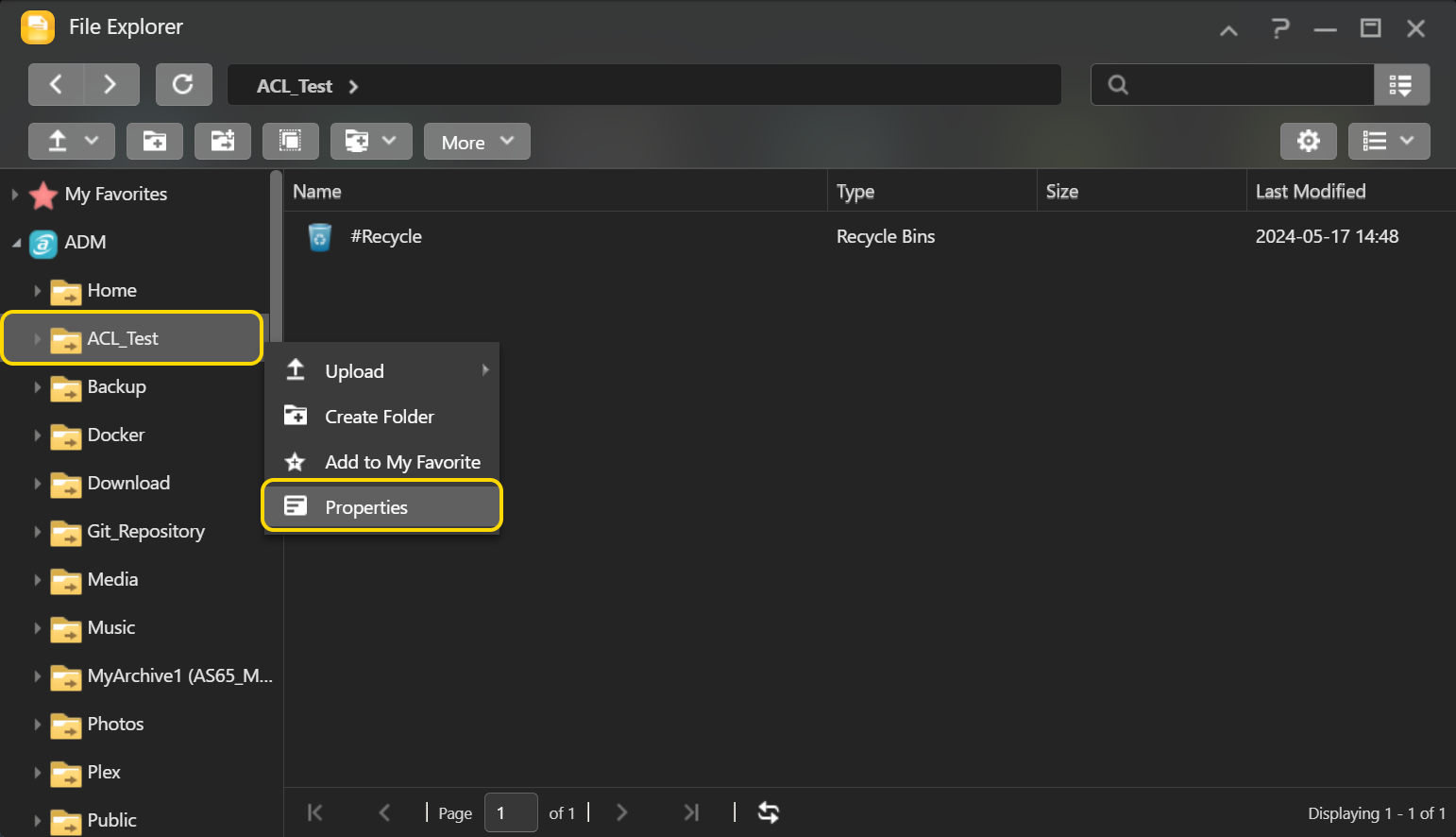Open the Docker folder
1456x837 pixels.
[x=116, y=436]
